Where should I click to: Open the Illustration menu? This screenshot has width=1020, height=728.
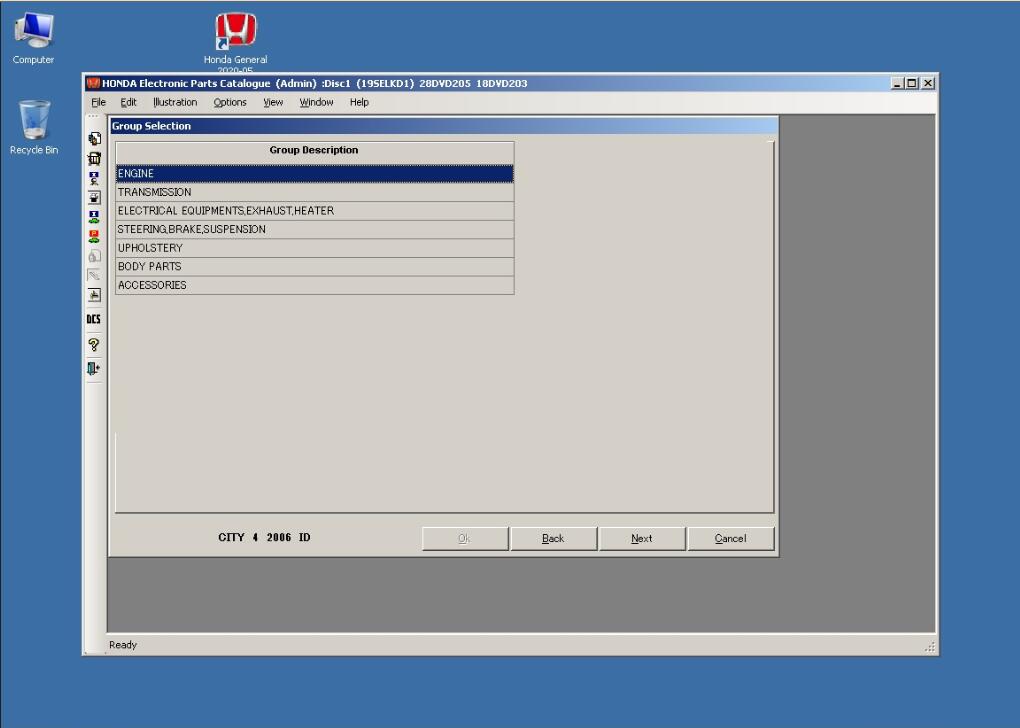[x=175, y=102]
